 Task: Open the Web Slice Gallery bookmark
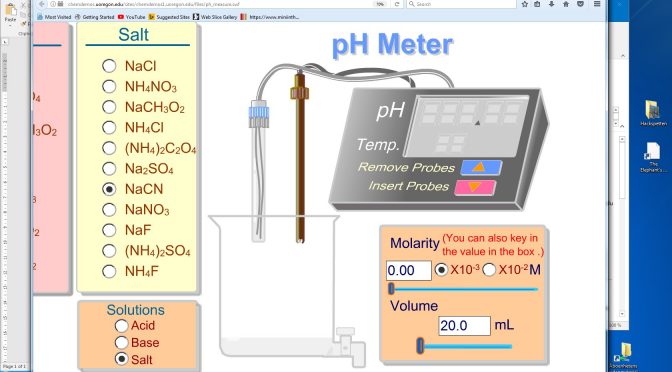pos(215,17)
